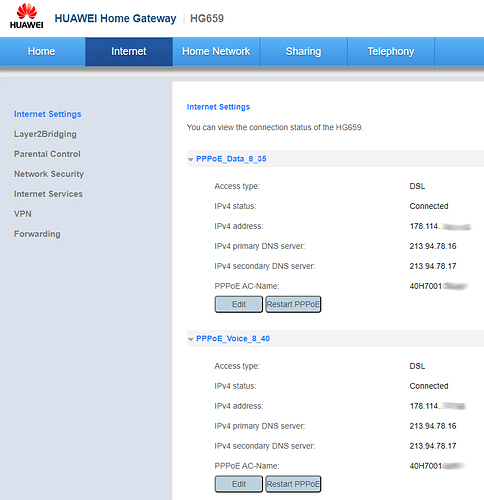Restart PPPoE for the Voice connection
The height and width of the screenshot is (500, 484).
point(293,484)
